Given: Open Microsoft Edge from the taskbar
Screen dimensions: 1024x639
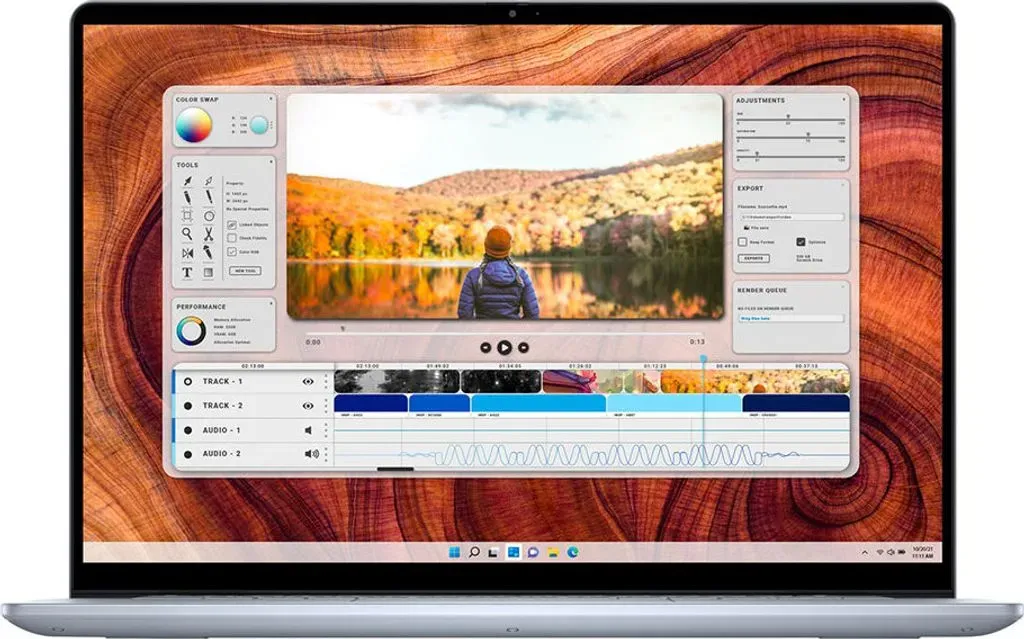Looking at the screenshot, I should tap(573, 551).
